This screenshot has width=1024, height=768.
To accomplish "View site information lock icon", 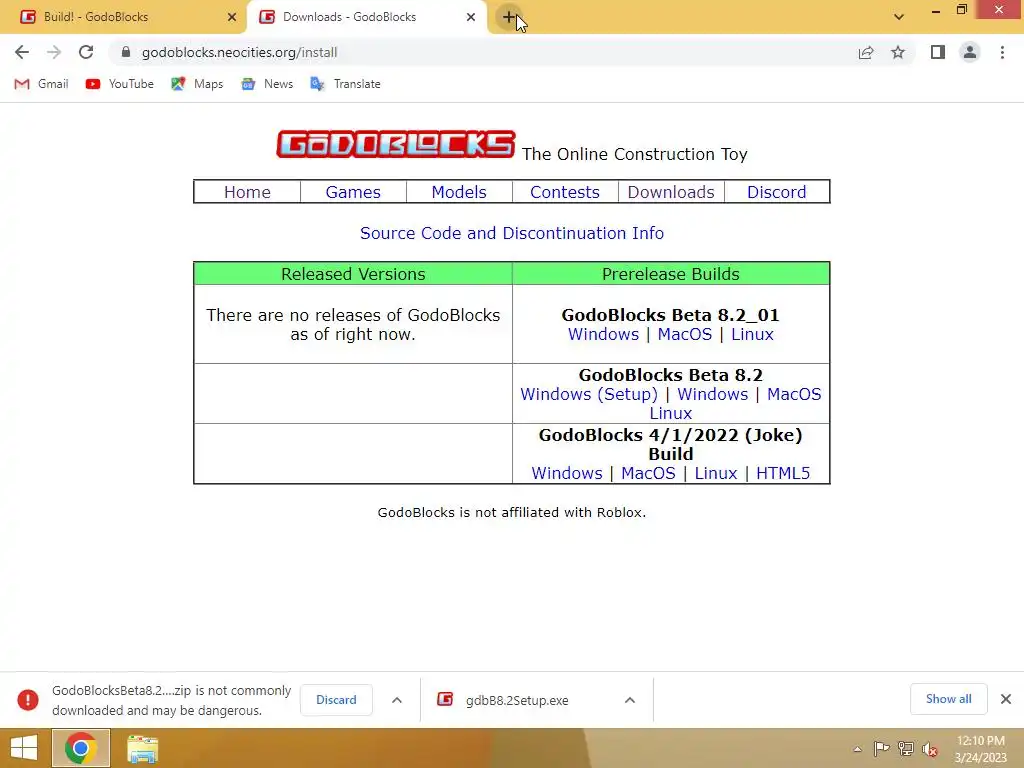I will (x=126, y=52).
